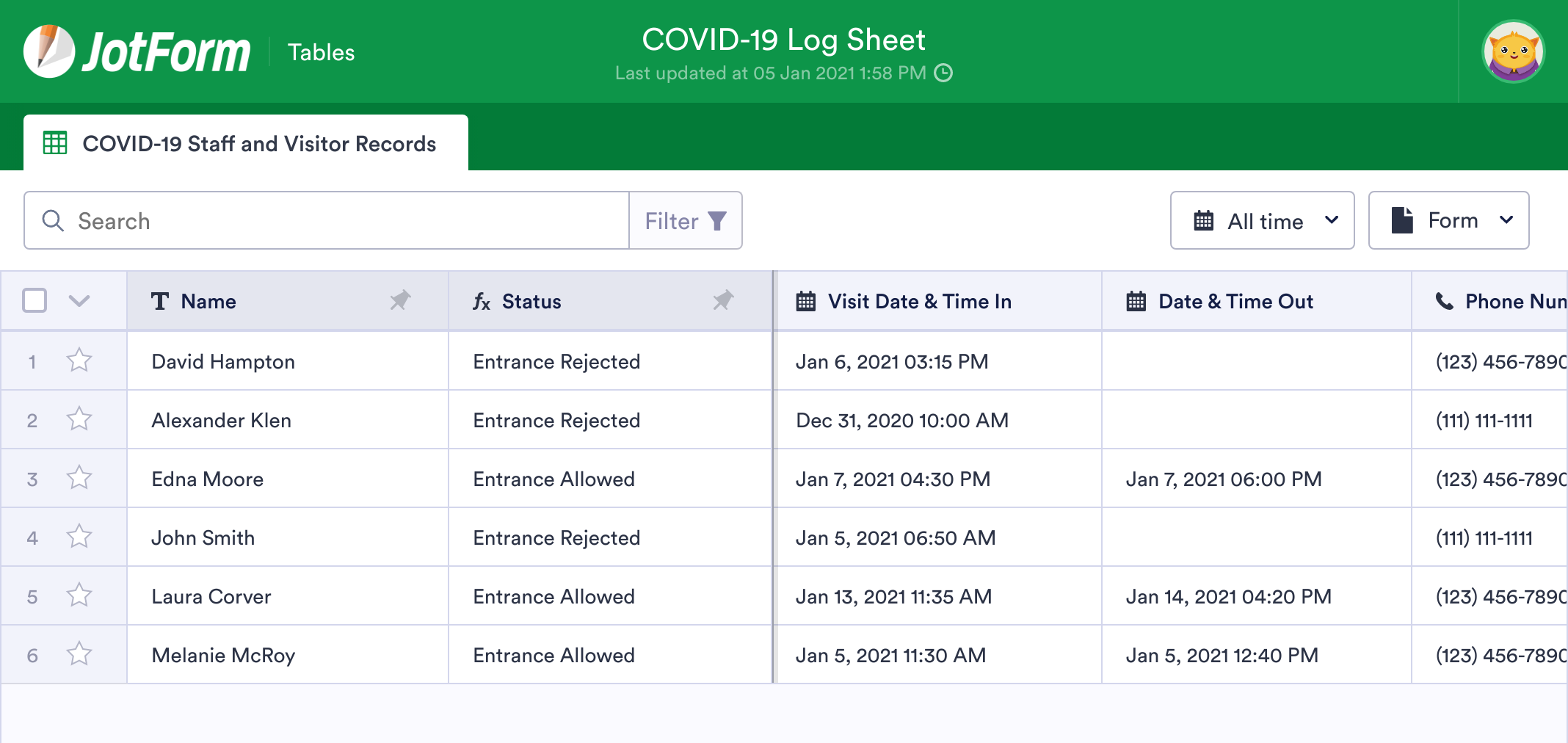1568x743 pixels.
Task: Open the Filter panel
Action: coord(684,220)
